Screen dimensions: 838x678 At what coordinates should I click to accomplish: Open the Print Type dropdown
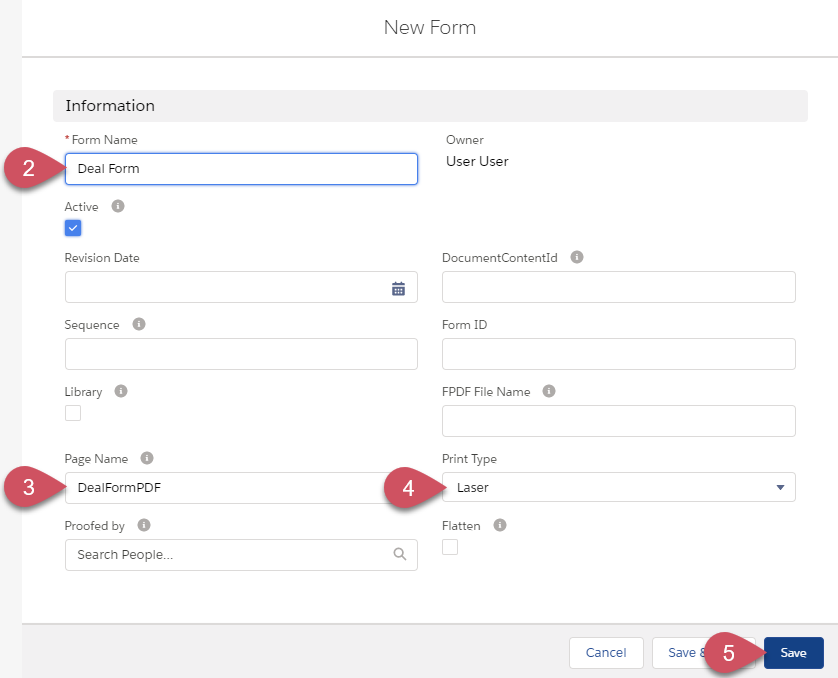618,487
